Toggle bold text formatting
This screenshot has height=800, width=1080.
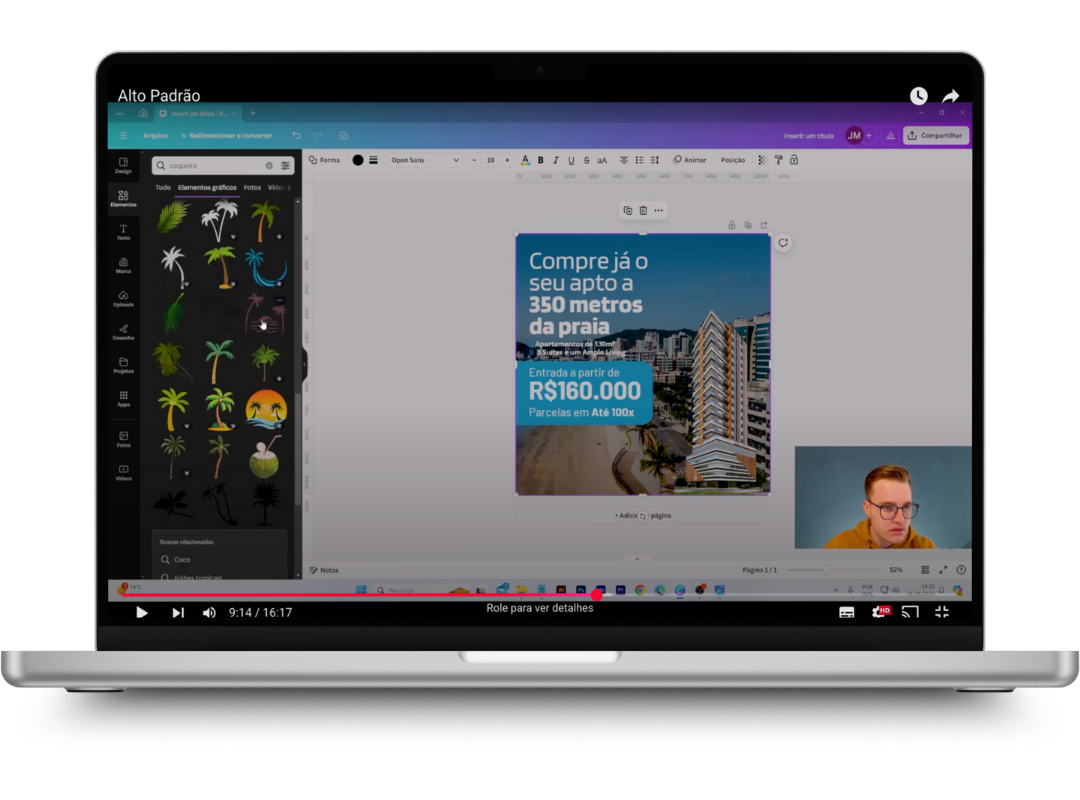[541, 160]
